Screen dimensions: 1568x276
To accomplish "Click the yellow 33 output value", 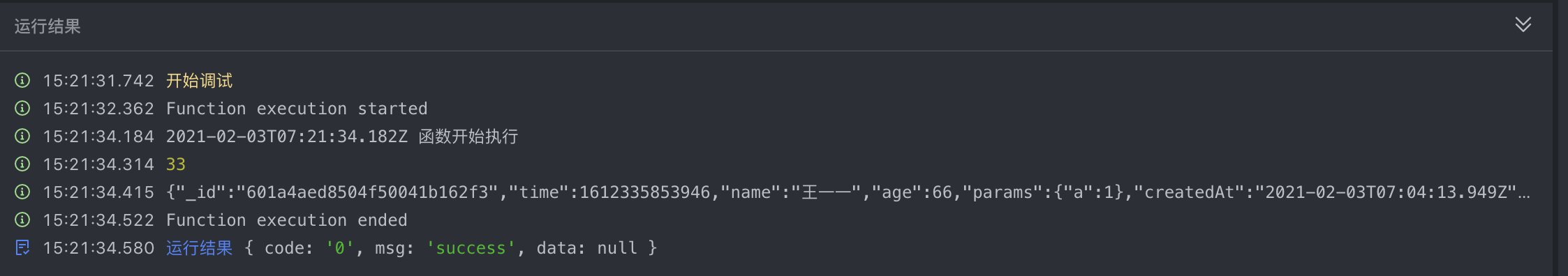I will 176,164.
